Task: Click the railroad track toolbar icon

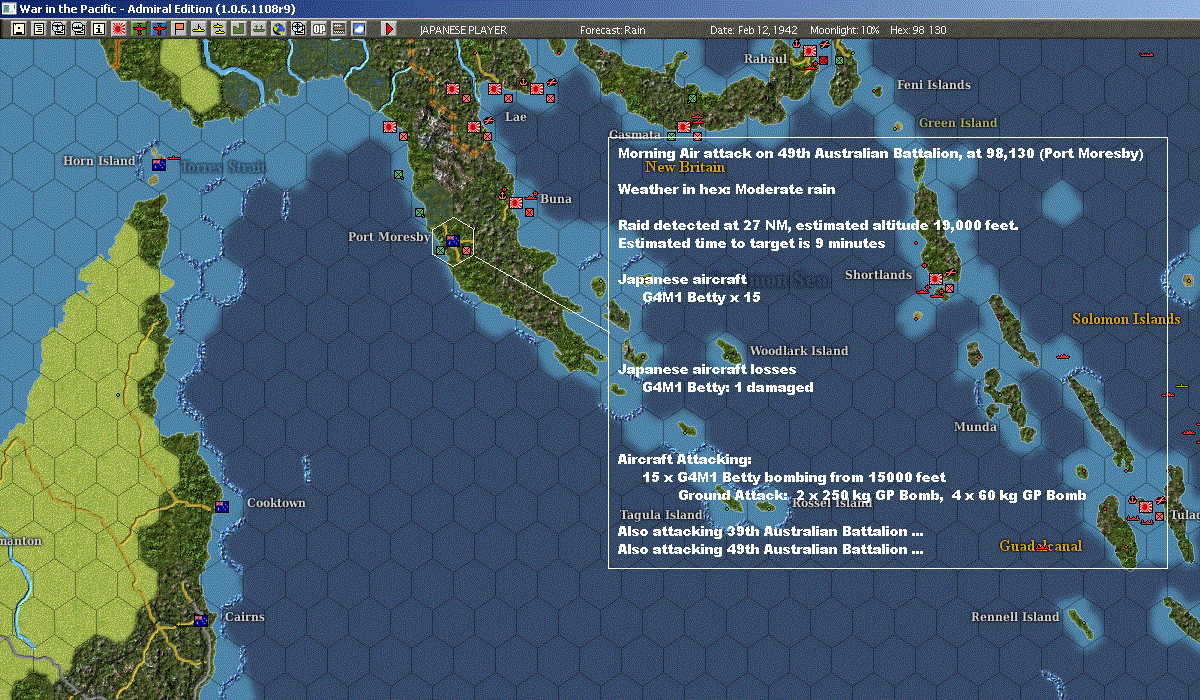Action: [339, 29]
